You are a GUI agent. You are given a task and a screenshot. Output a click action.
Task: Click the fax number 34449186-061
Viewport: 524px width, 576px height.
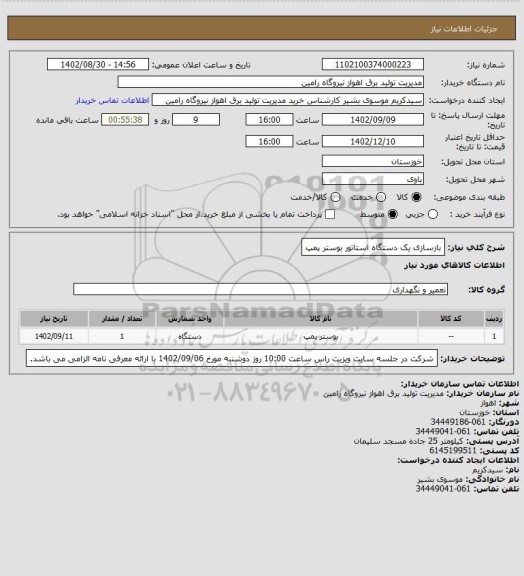coord(458,422)
